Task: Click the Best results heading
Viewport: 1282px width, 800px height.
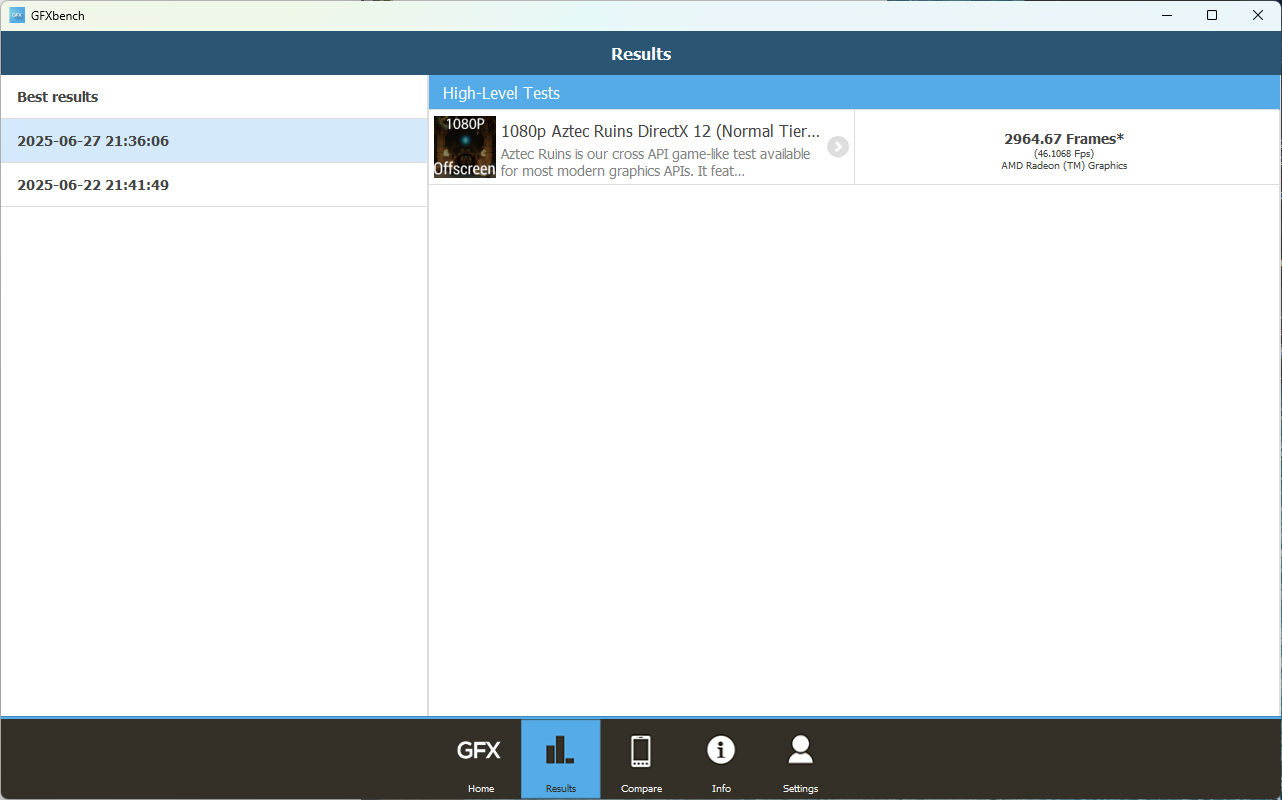Action: pos(57,96)
